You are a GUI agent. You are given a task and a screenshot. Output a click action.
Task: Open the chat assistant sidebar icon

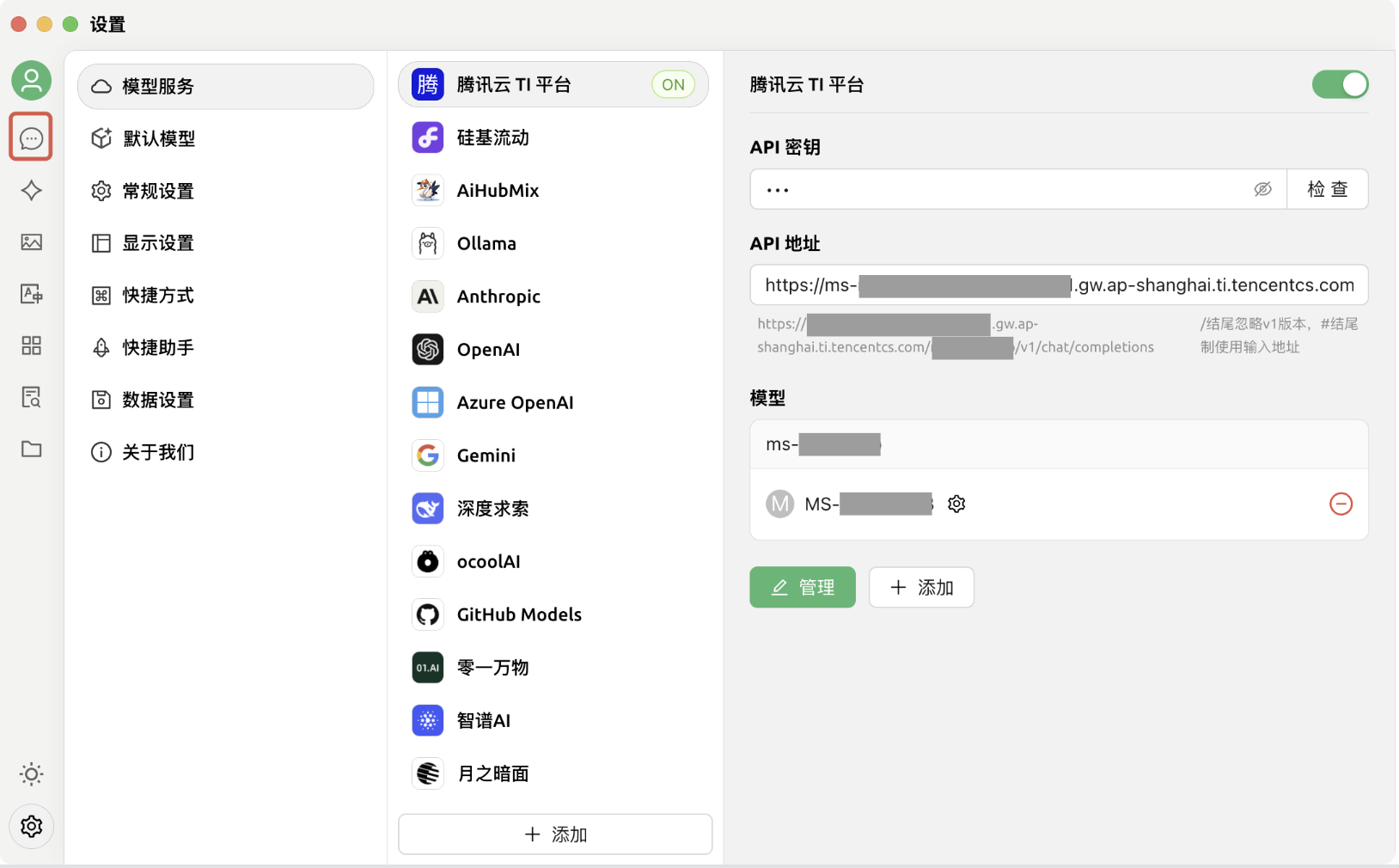31,138
